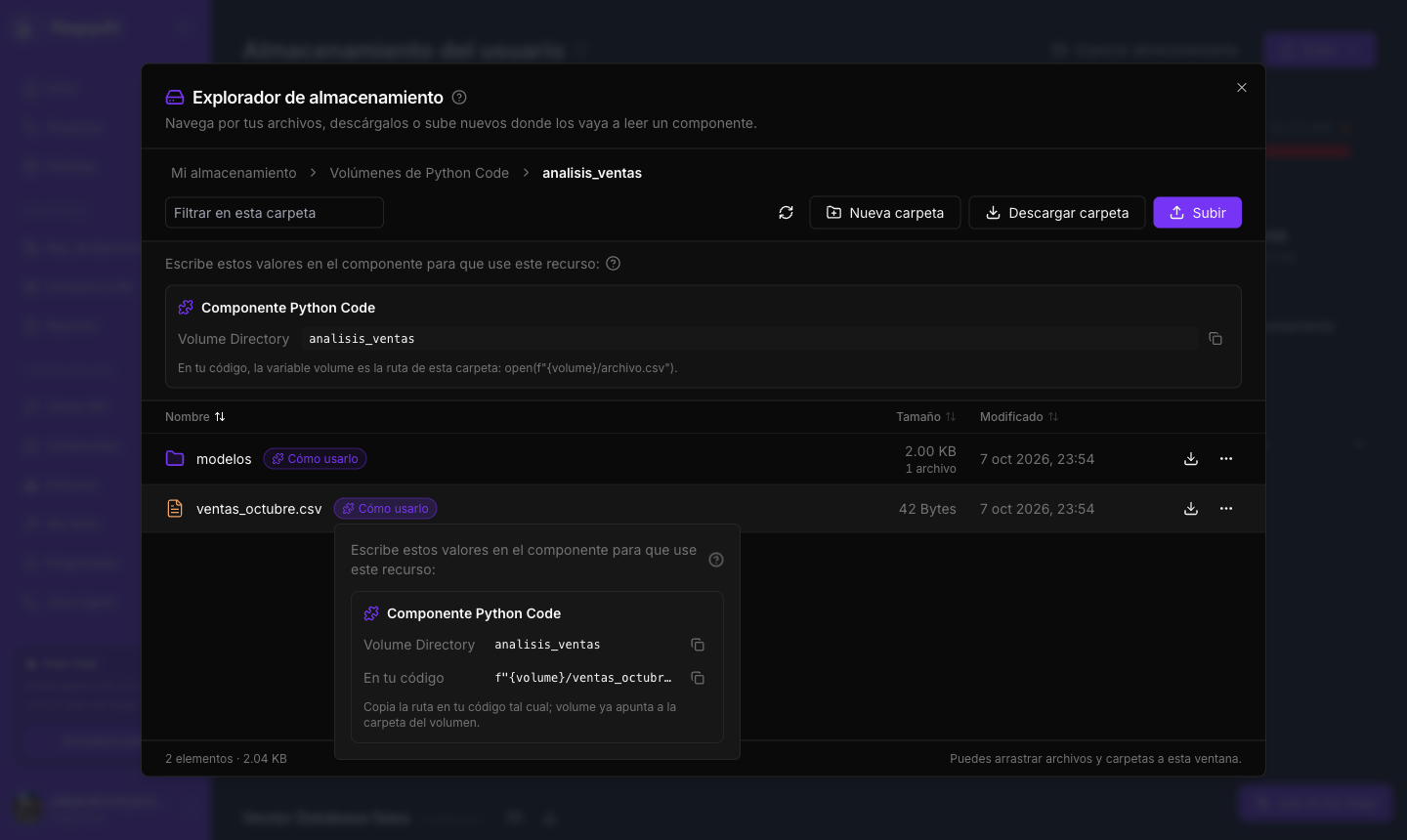
Task: Click analisis_ventas value in popover
Action: [x=547, y=645]
